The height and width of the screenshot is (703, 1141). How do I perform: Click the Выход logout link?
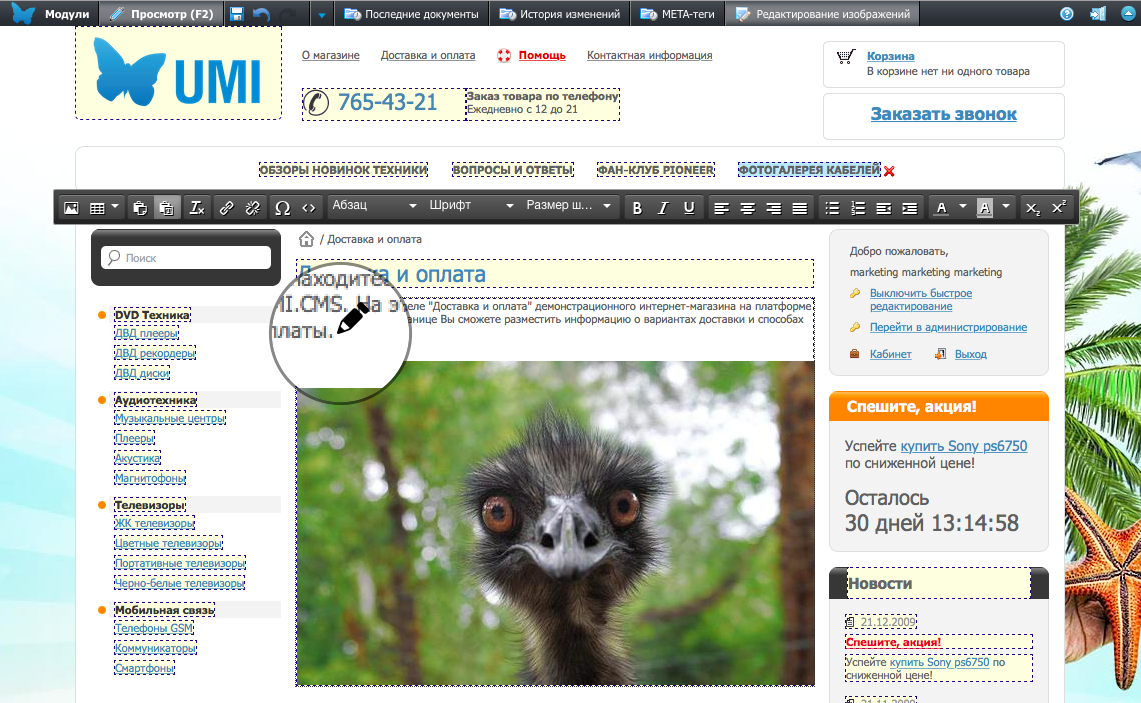point(971,354)
